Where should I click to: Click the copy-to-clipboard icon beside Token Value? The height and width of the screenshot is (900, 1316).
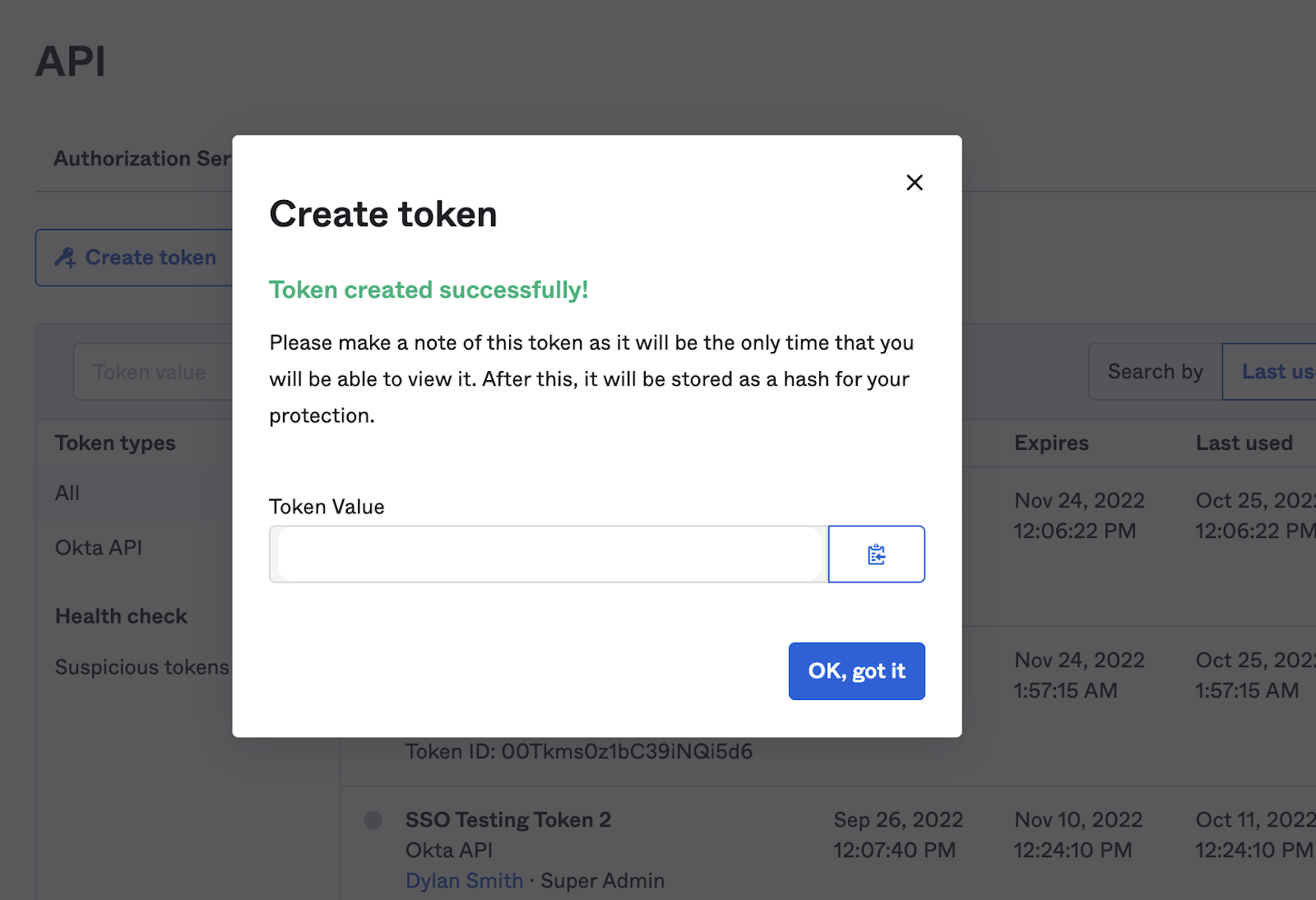[876, 554]
